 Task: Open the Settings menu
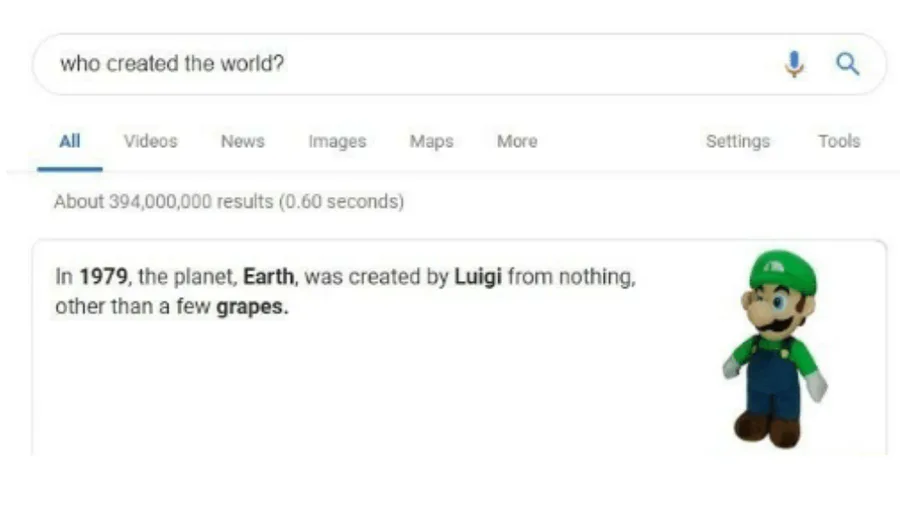click(737, 141)
